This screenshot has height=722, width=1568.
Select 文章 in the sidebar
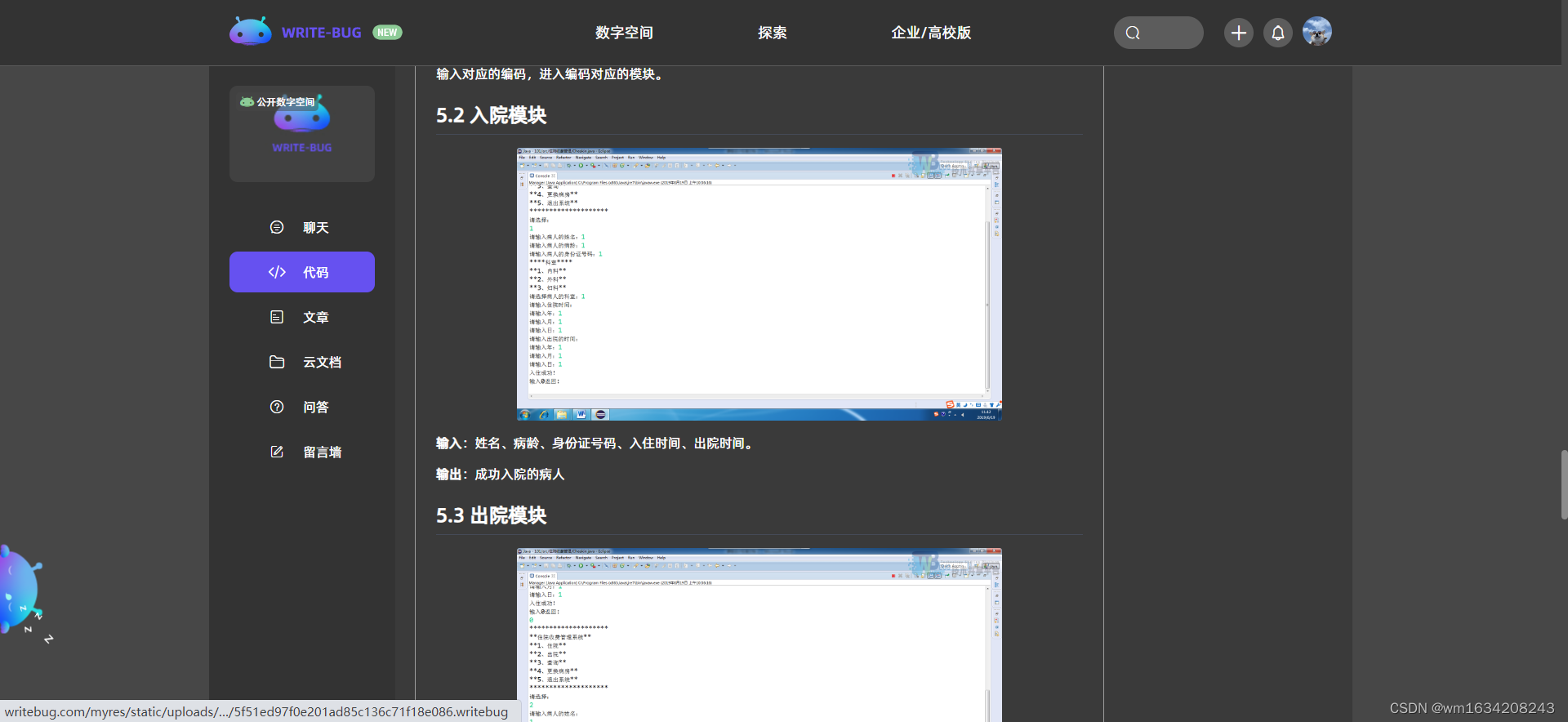[302, 317]
